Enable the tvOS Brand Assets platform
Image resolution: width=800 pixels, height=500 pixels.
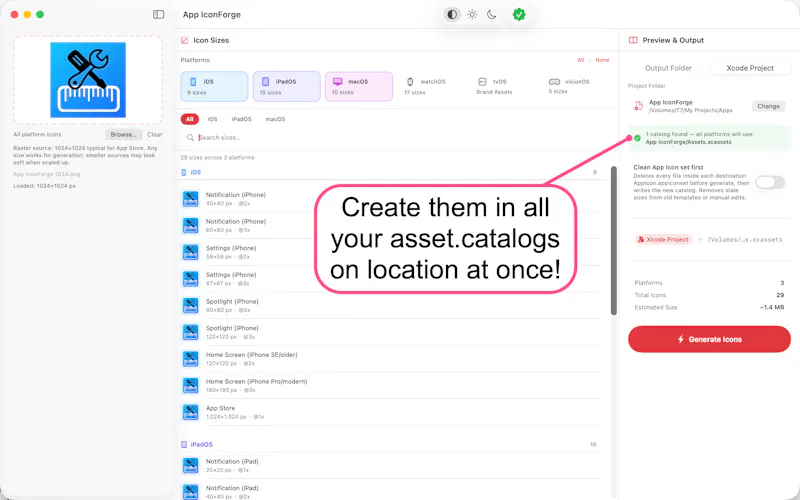[x=504, y=86]
